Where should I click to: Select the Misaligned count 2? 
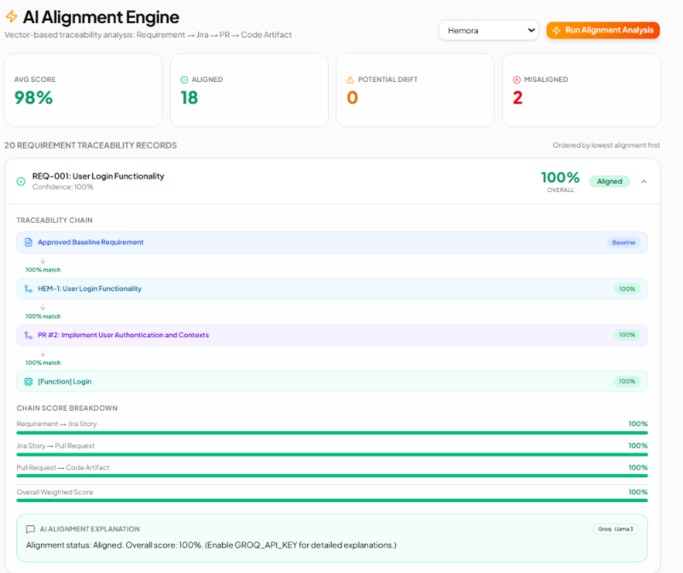coord(517,98)
